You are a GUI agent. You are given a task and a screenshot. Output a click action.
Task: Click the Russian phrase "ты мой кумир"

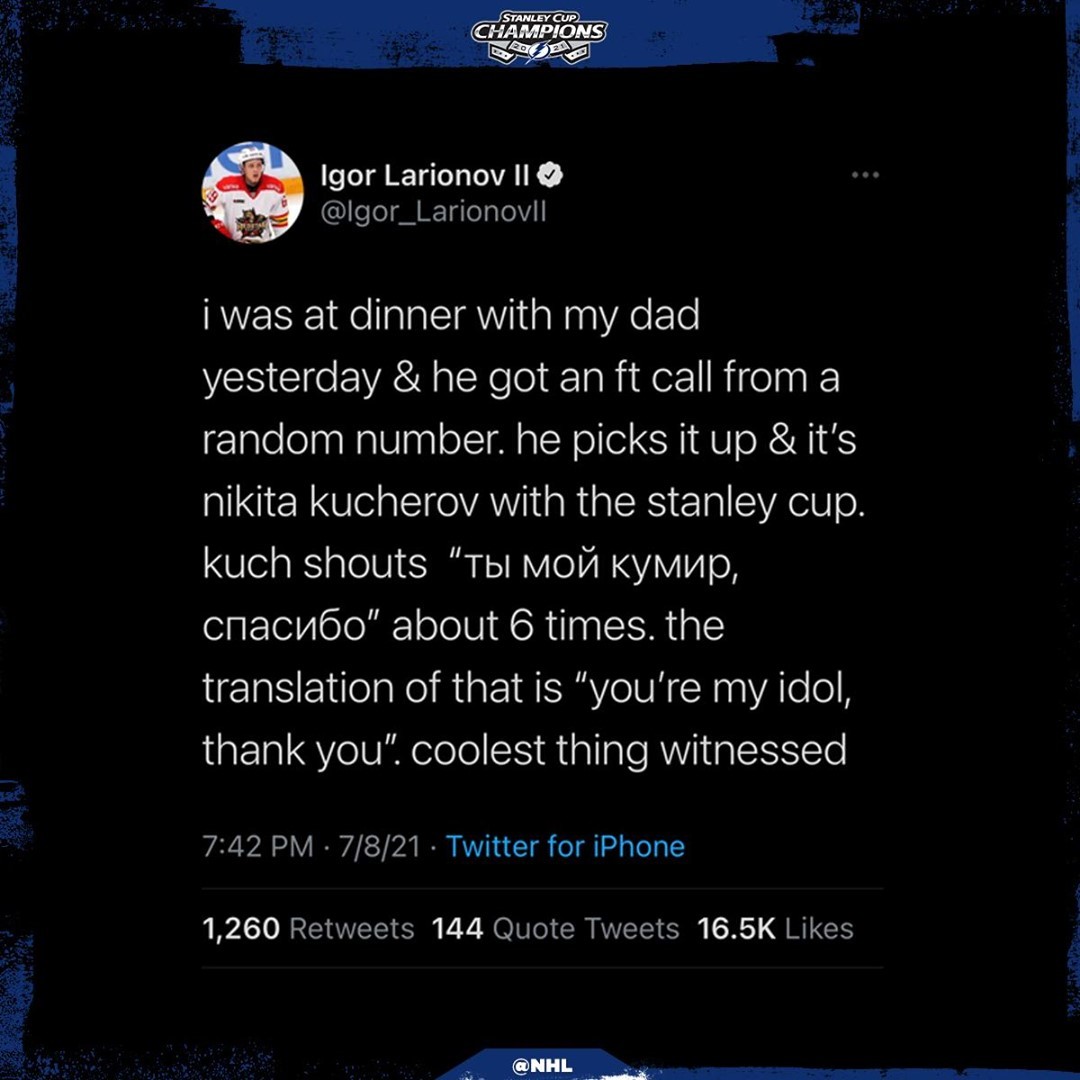coord(598,564)
